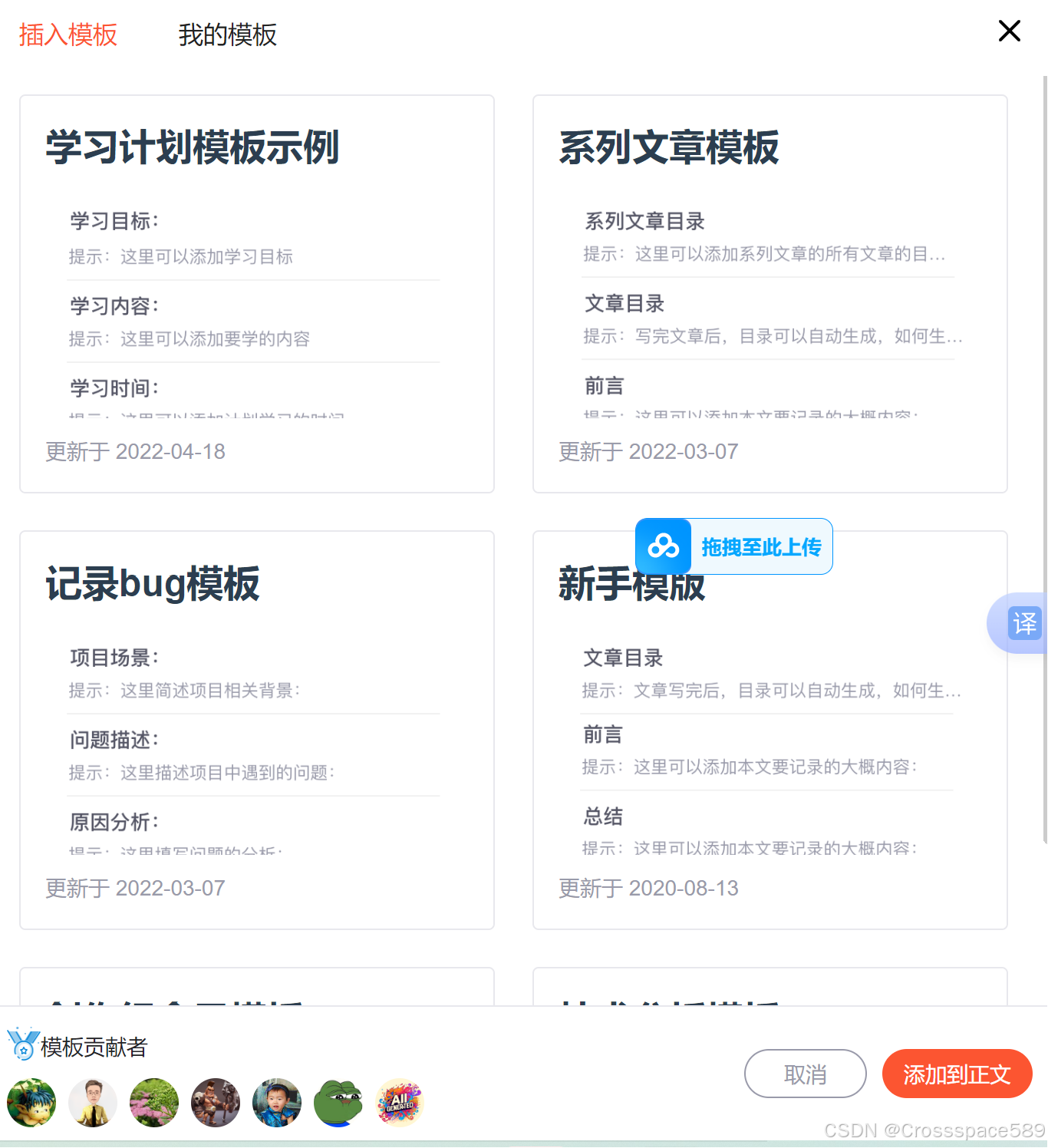The height and width of the screenshot is (1148, 1048).
Task: Select the 学习计划模板示例 template card
Action: [x=257, y=293]
